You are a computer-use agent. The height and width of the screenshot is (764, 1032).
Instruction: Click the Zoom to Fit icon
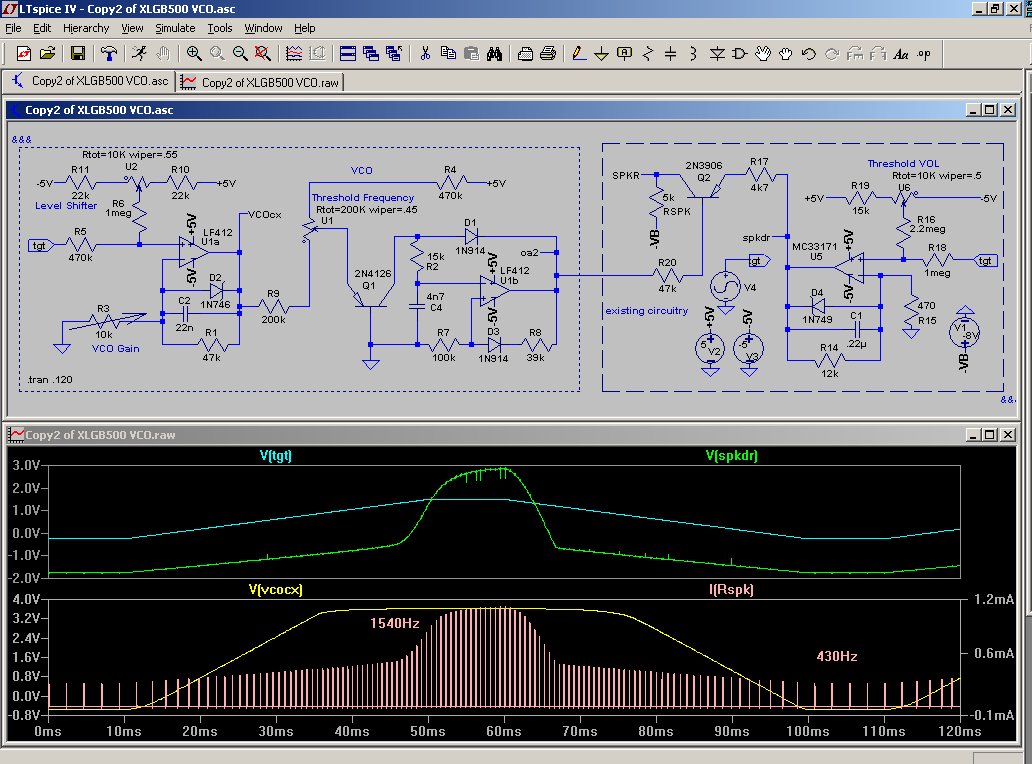coord(262,53)
